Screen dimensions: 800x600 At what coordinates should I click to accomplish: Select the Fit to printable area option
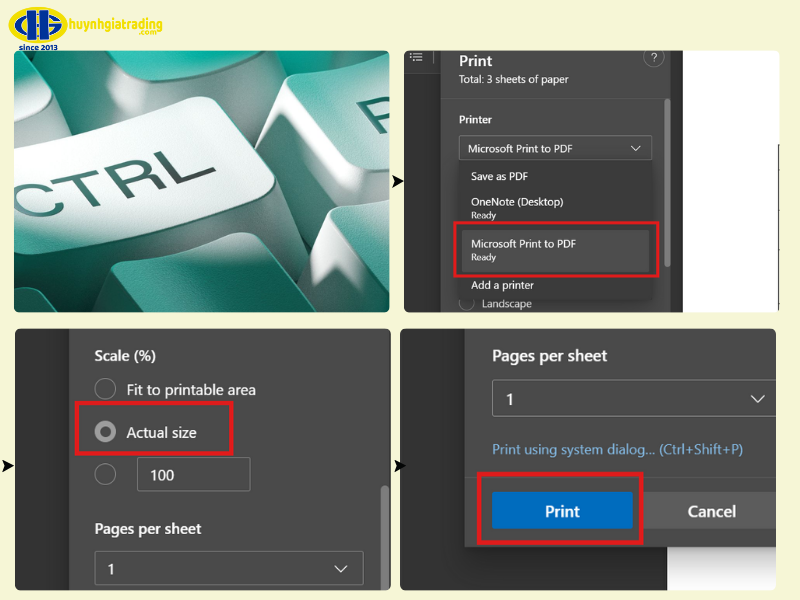click(x=105, y=389)
